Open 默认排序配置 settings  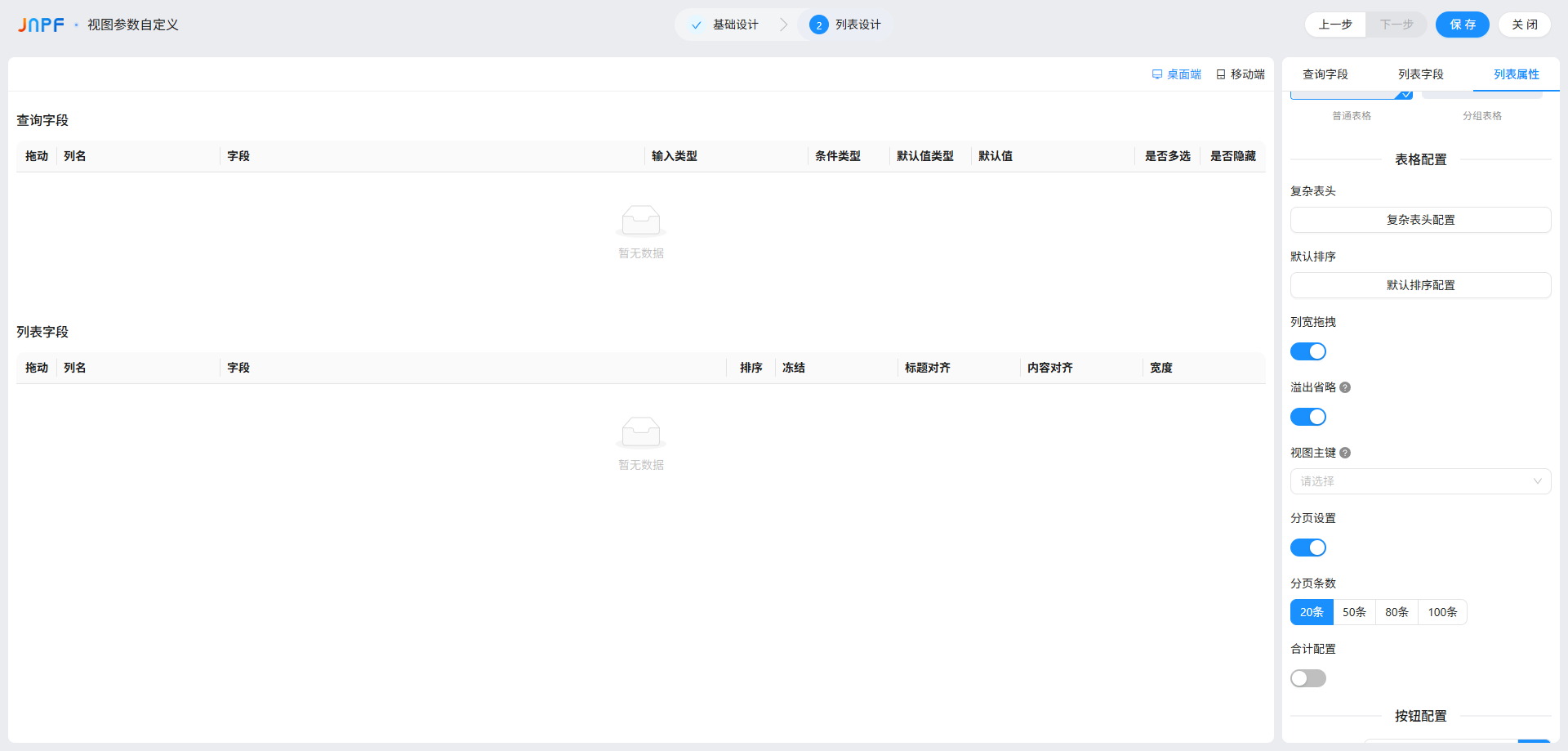coord(1420,285)
